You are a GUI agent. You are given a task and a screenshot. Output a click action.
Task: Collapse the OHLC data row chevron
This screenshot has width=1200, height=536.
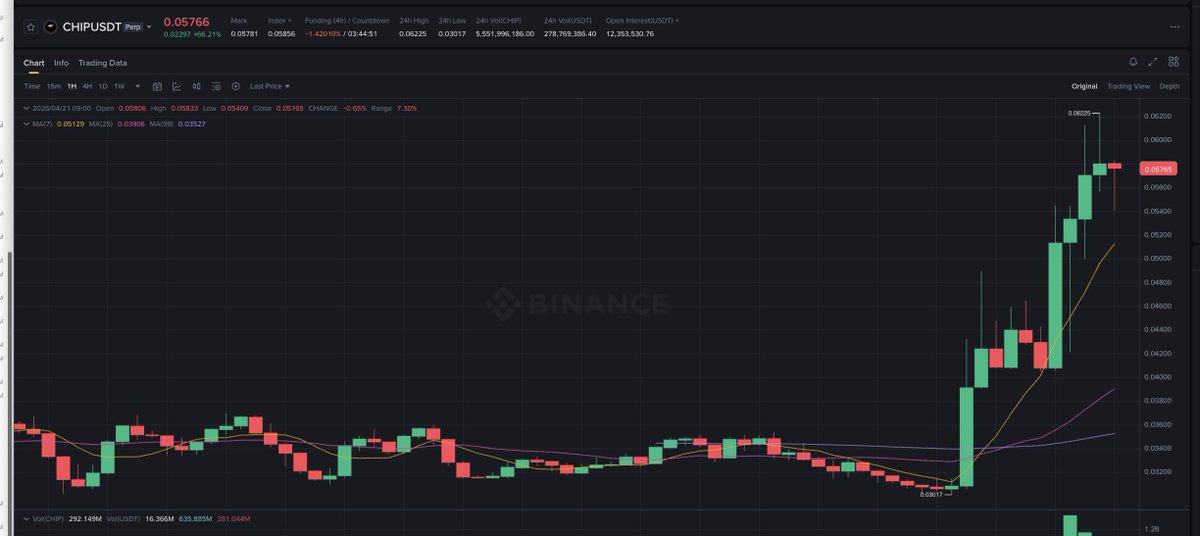tap(26, 108)
